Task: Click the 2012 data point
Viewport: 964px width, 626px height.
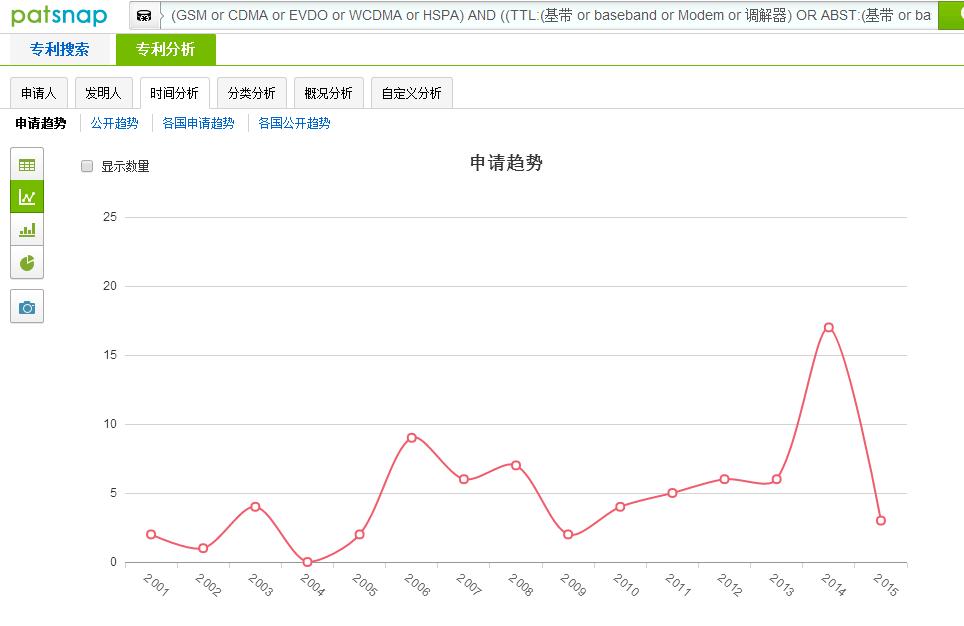Action: tap(724, 479)
